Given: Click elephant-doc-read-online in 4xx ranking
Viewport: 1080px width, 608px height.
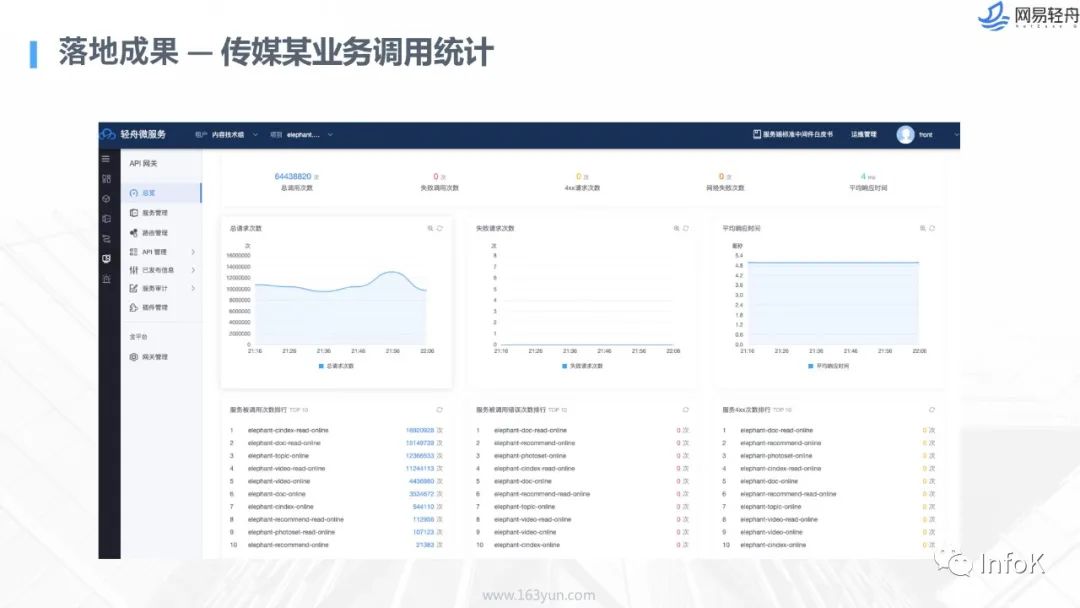Looking at the screenshot, I should tap(776, 430).
